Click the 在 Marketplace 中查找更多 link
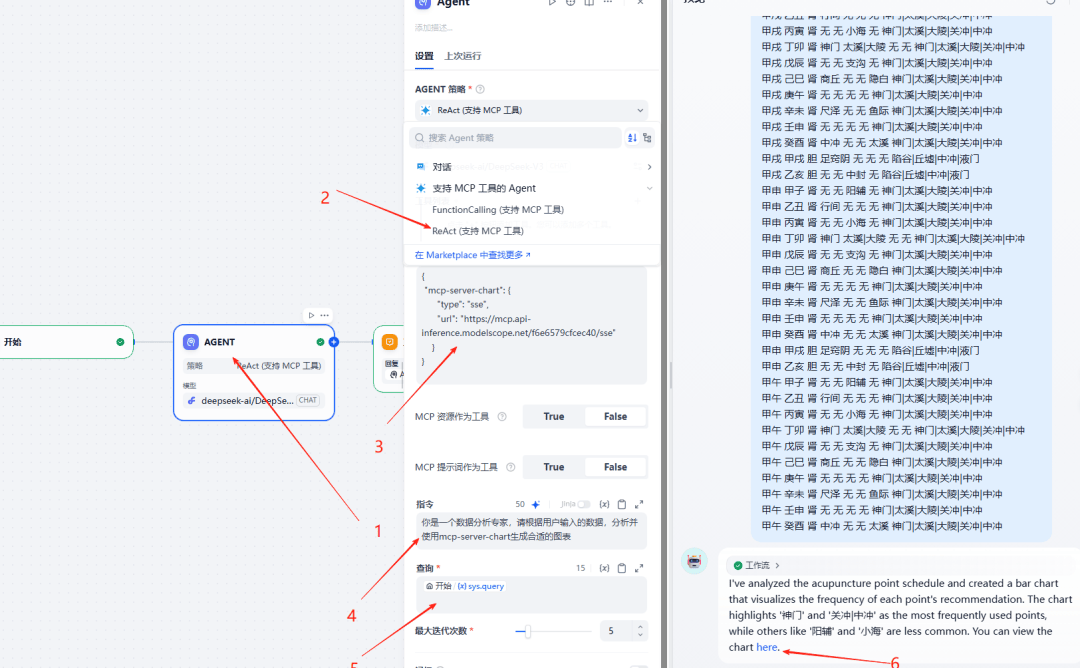 click(472, 255)
